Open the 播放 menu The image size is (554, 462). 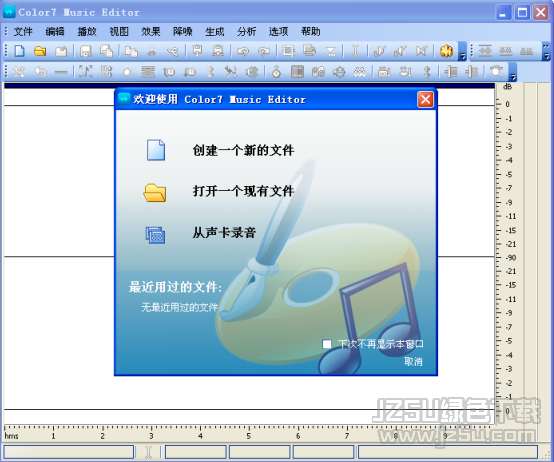point(87,31)
